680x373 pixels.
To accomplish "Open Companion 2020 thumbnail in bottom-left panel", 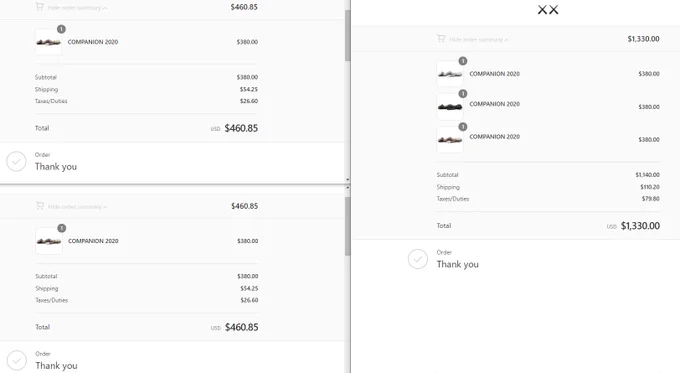I will (x=49, y=241).
